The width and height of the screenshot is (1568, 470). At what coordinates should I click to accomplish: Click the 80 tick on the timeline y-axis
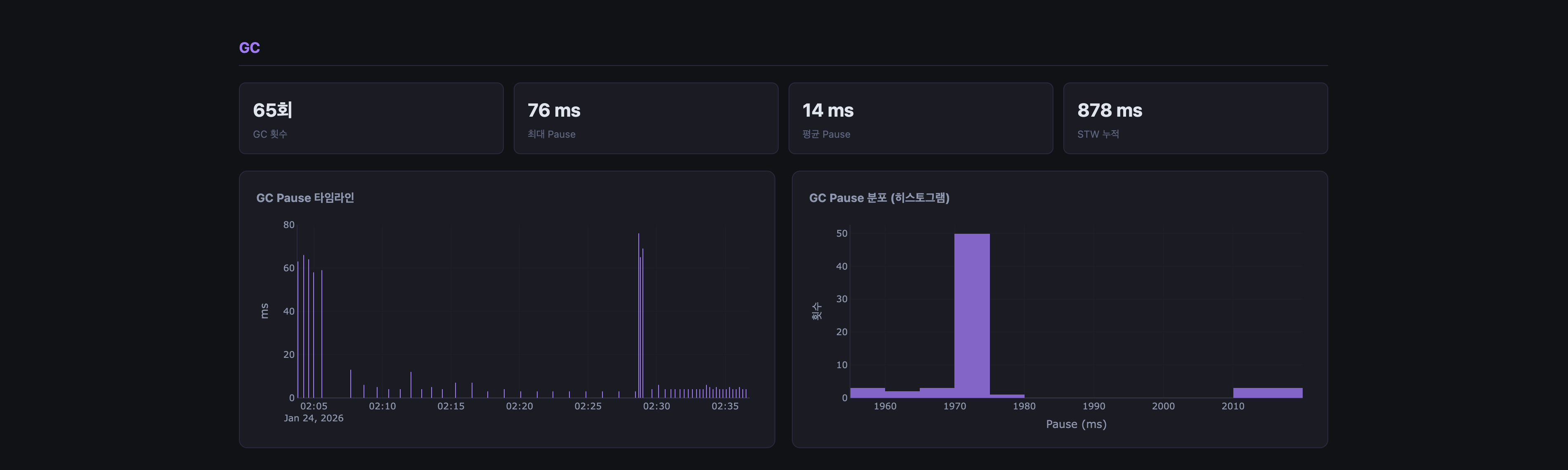pyautogui.click(x=288, y=225)
